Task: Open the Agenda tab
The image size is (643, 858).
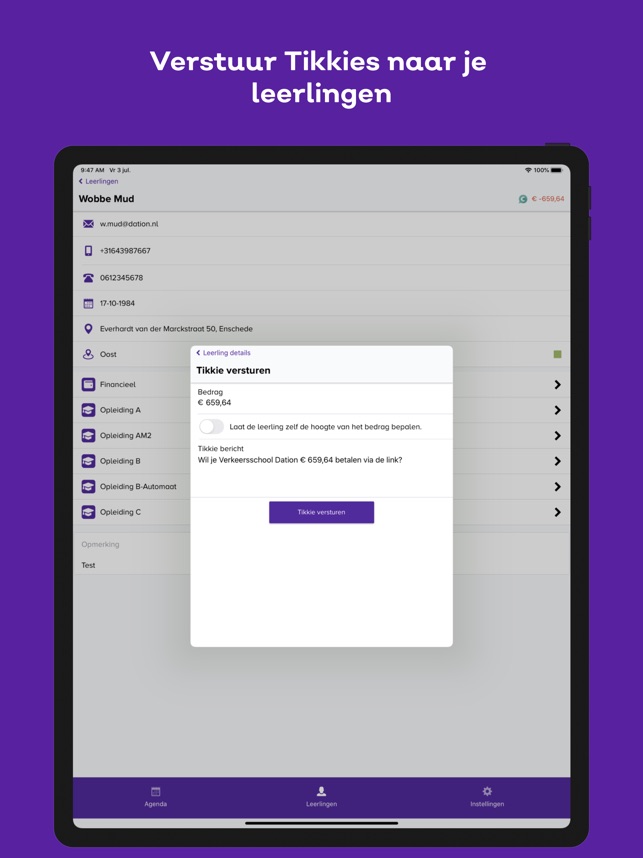Action: pyautogui.click(x=155, y=797)
